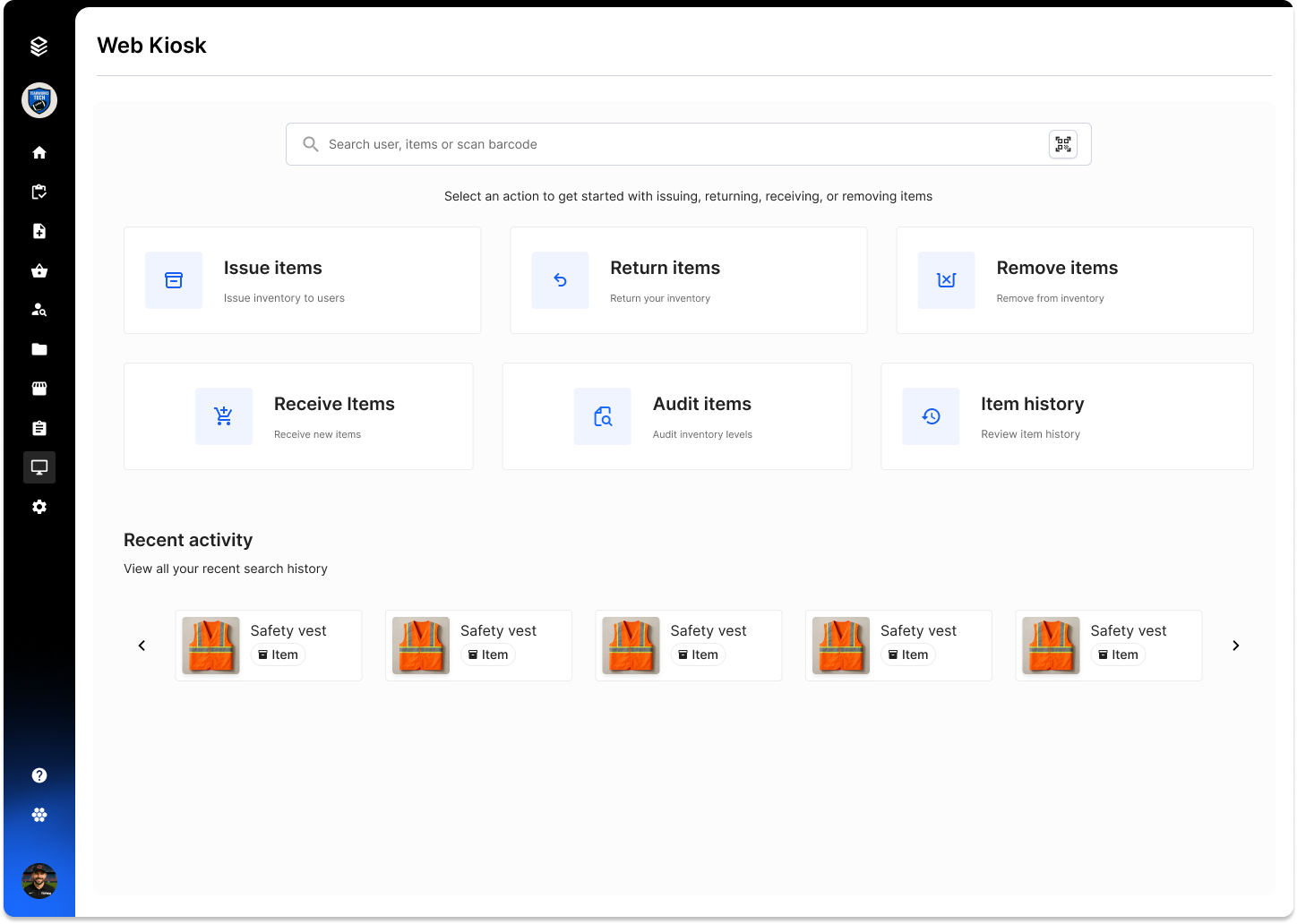Image resolution: width=1297 pixels, height=924 pixels.
Task: Open the user search sidebar icon
Action: [x=39, y=310]
